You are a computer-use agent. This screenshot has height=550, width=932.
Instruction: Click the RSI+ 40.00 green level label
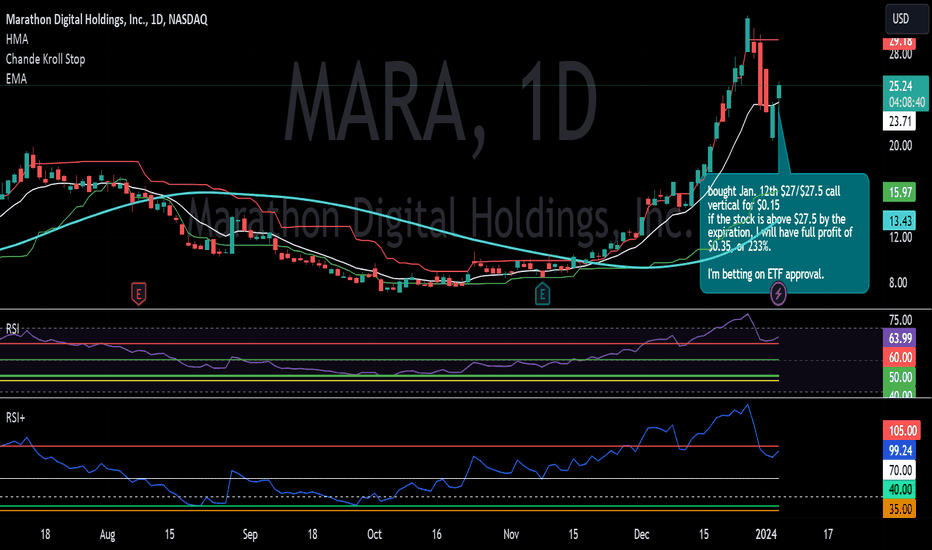coord(899,489)
